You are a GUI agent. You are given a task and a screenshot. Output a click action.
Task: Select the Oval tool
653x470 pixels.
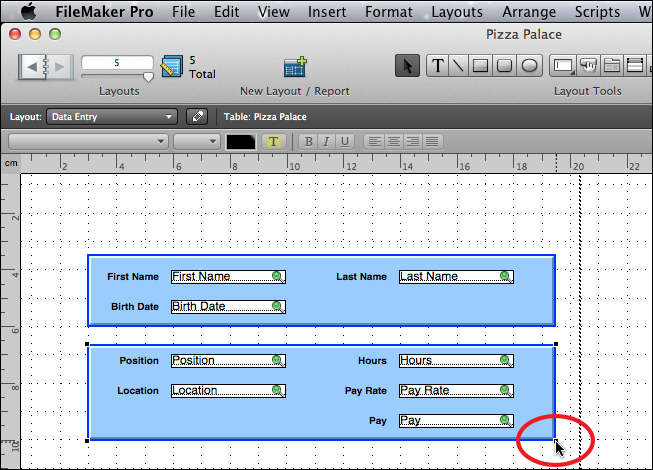pos(529,66)
